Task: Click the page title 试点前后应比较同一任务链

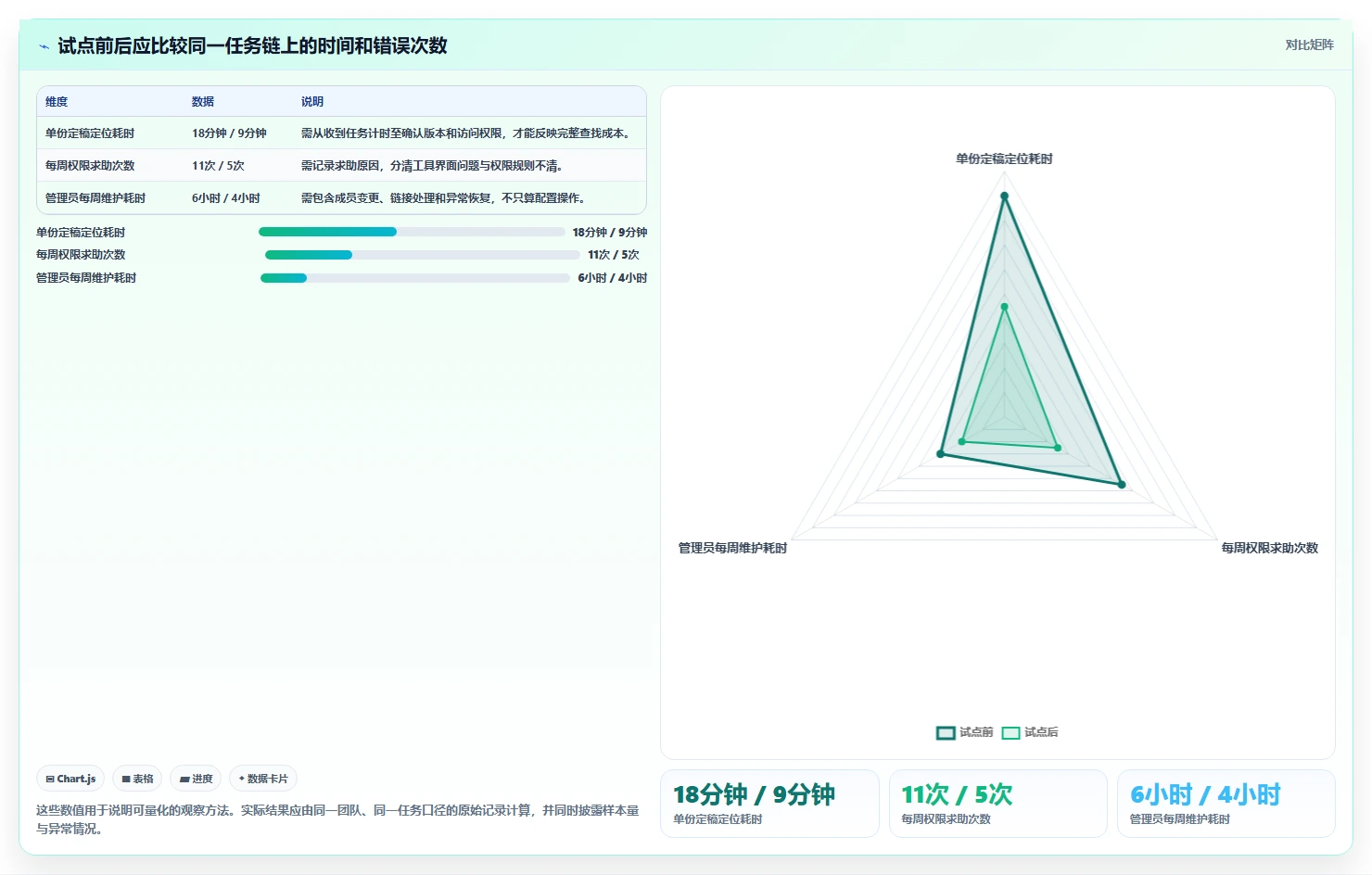Action: click(252, 45)
